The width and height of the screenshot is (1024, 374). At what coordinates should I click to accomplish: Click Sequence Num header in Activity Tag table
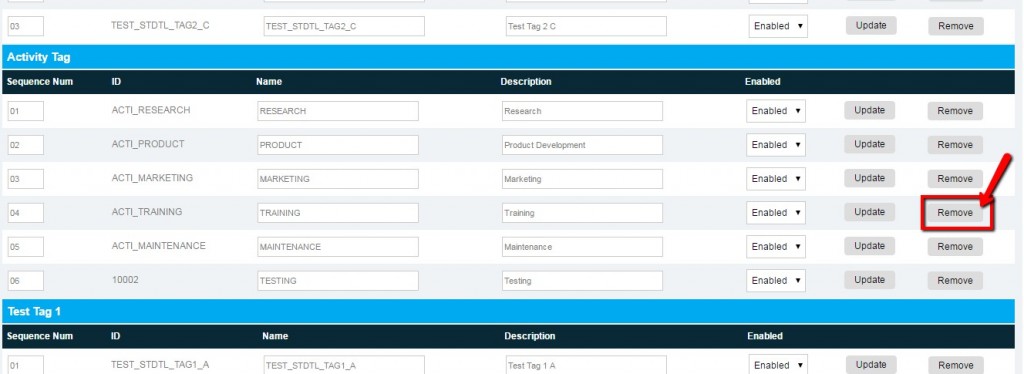(40, 82)
